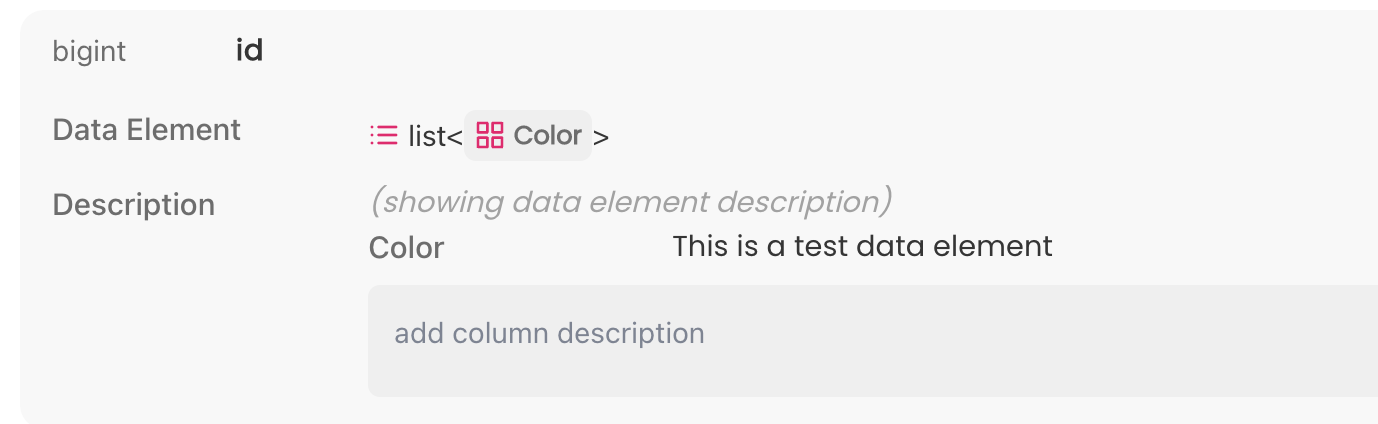Viewport: 1378px width, 424px height.
Task: Click the Description field label
Action: click(133, 205)
